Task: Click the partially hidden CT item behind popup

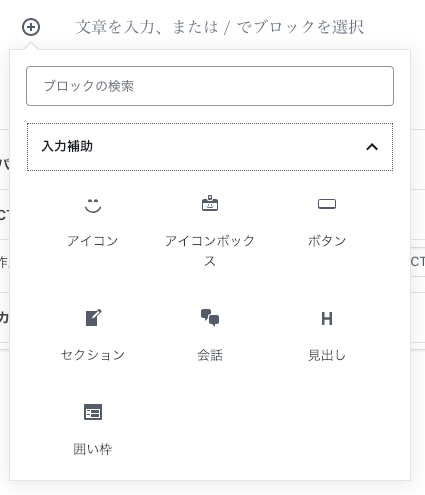Action: point(418,262)
